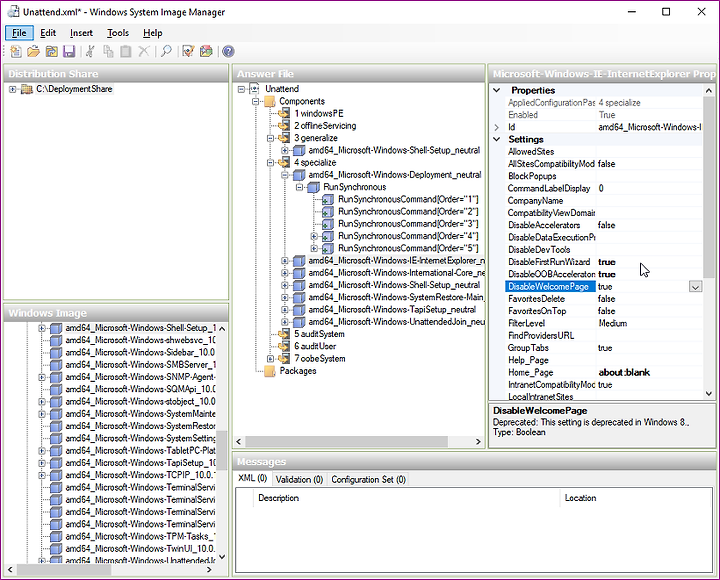Click the amd64_Microsoft-Windows-TapiSetup_neutral component icon

pyautogui.click(x=299, y=310)
